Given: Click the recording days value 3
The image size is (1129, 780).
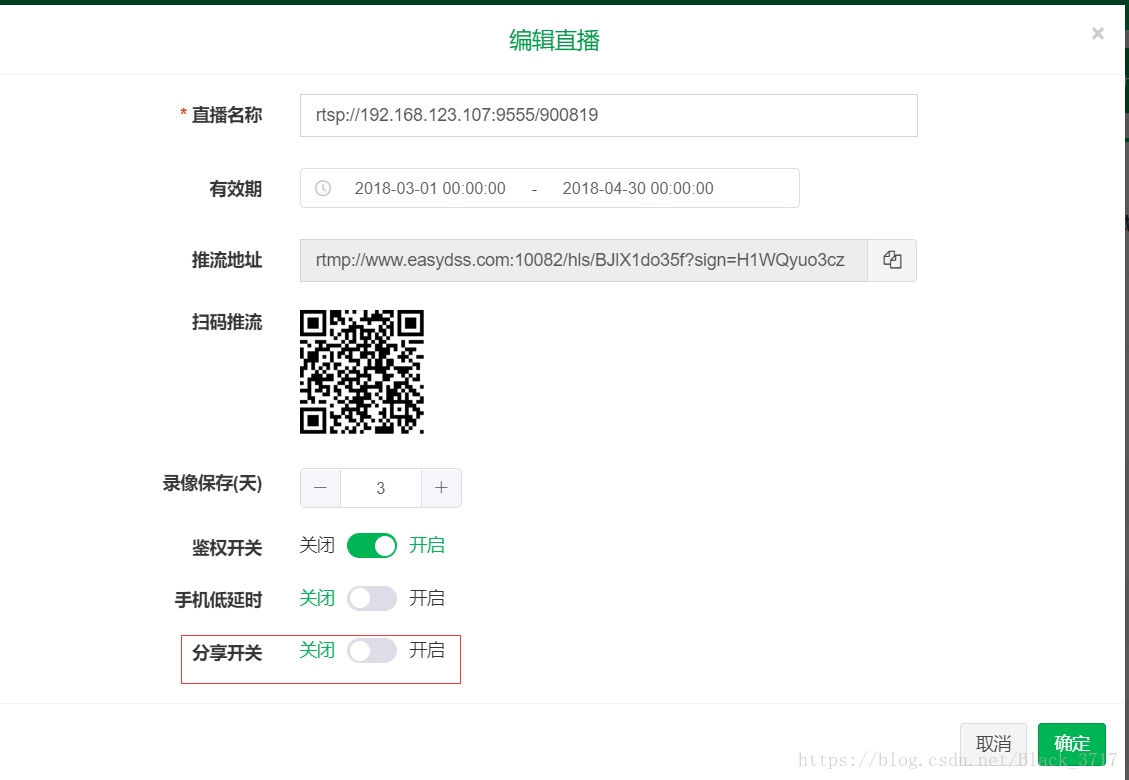Looking at the screenshot, I should click(381, 488).
